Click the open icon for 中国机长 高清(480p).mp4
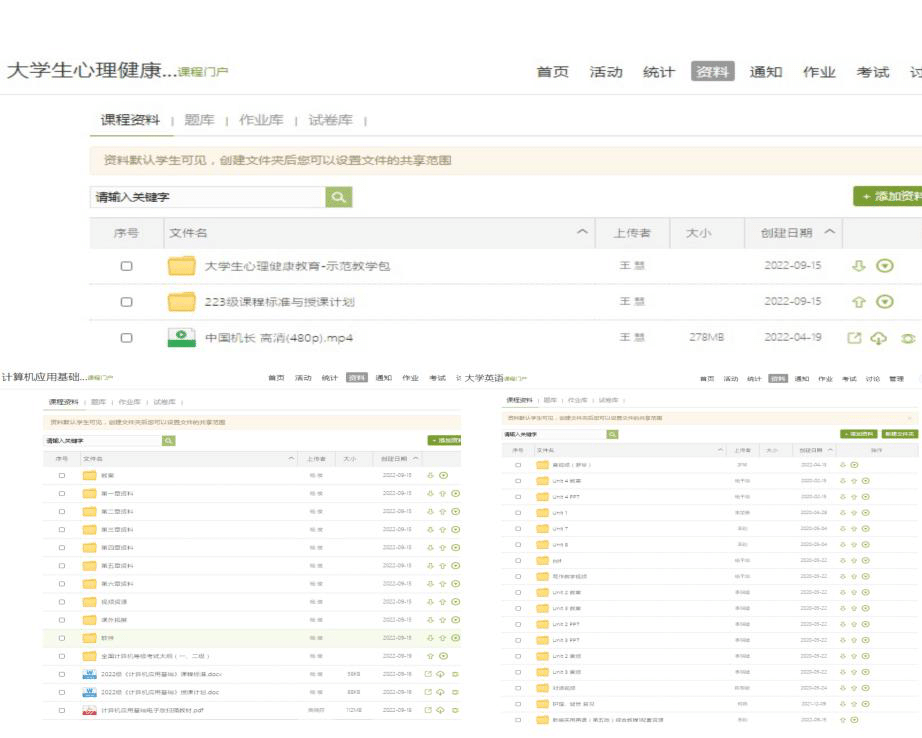The image size is (922, 738). pyautogui.click(x=854, y=338)
